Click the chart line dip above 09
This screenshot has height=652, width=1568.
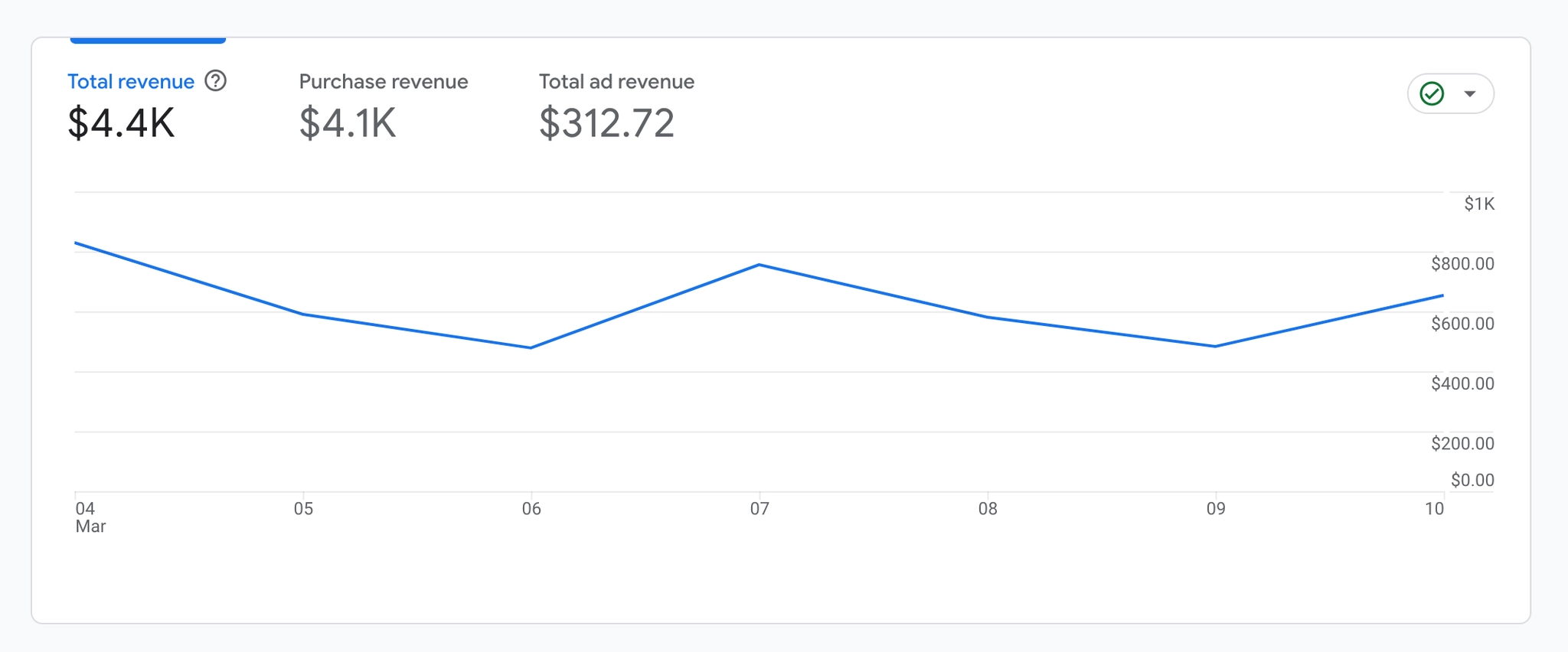tap(1215, 347)
